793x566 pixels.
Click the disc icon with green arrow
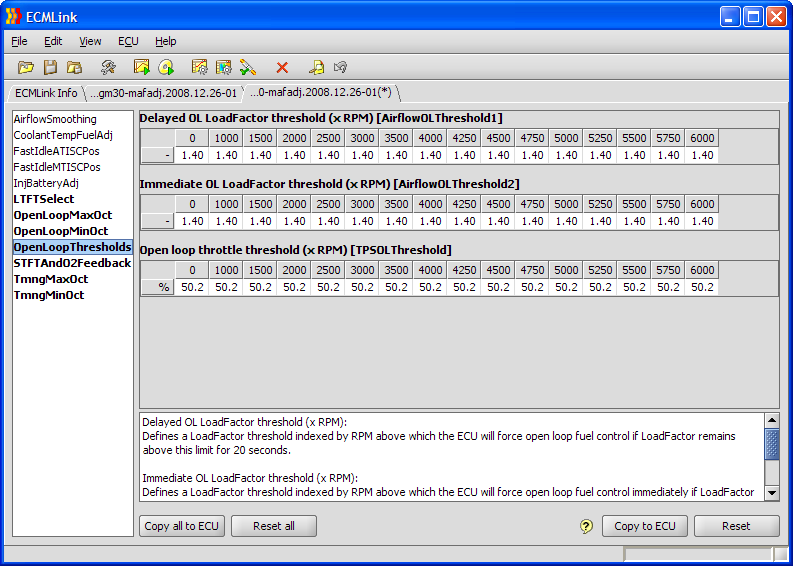[x=166, y=67]
